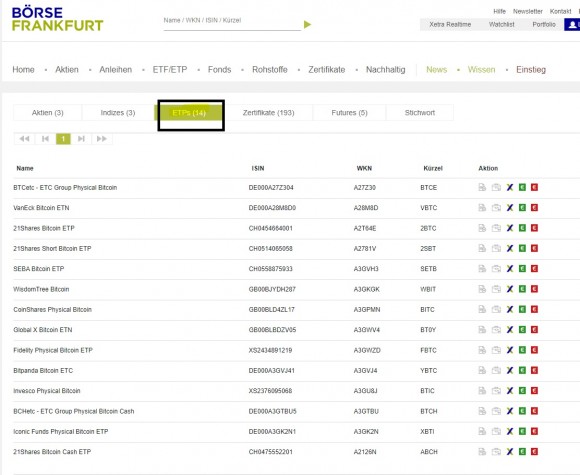580x475 pixels.
Task: Click the green search arrow next to search field
Action: tap(307, 24)
